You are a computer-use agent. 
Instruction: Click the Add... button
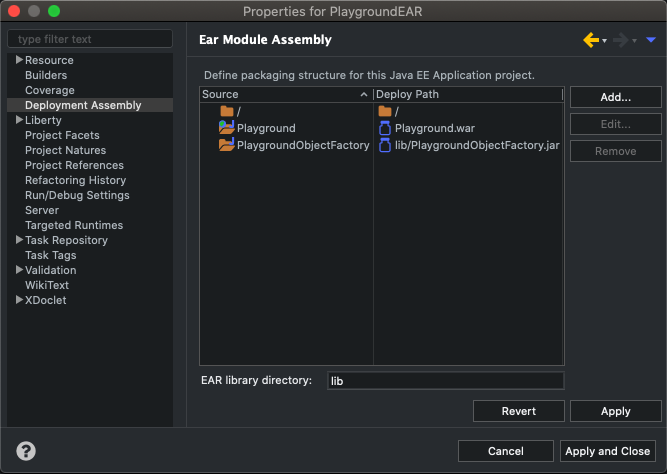tap(616, 97)
